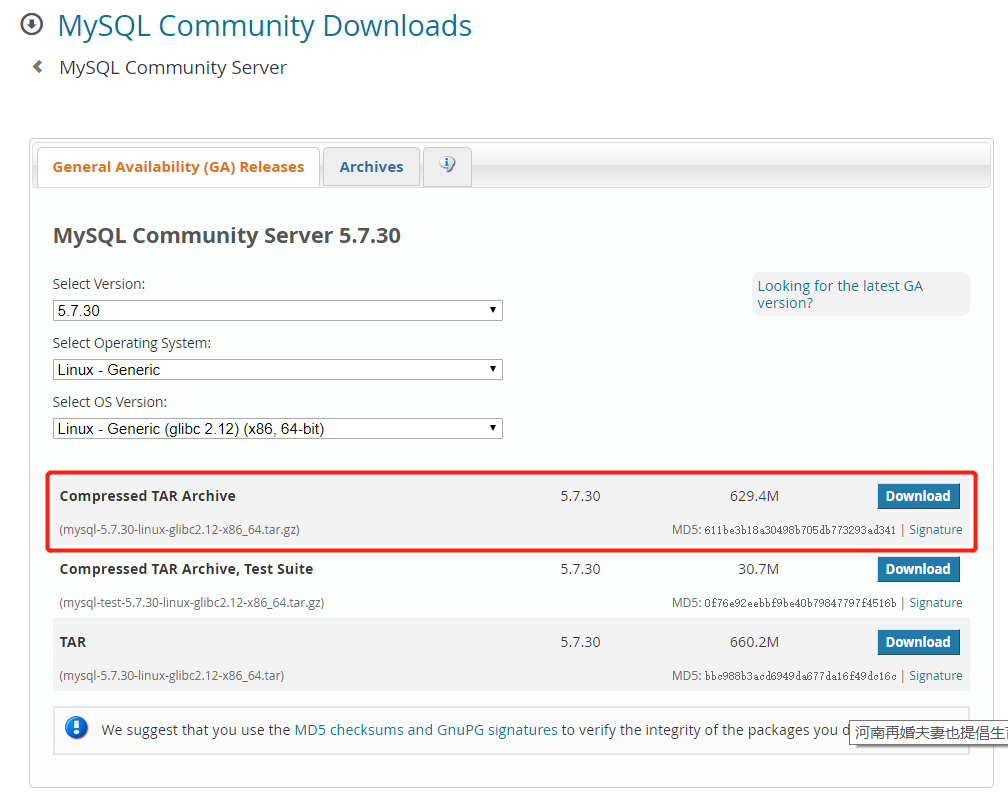Image resolution: width=1008 pixels, height=801 pixels.
Task: Click the blue exclamation notice icon
Action: pyautogui.click(x=76, y=728)
